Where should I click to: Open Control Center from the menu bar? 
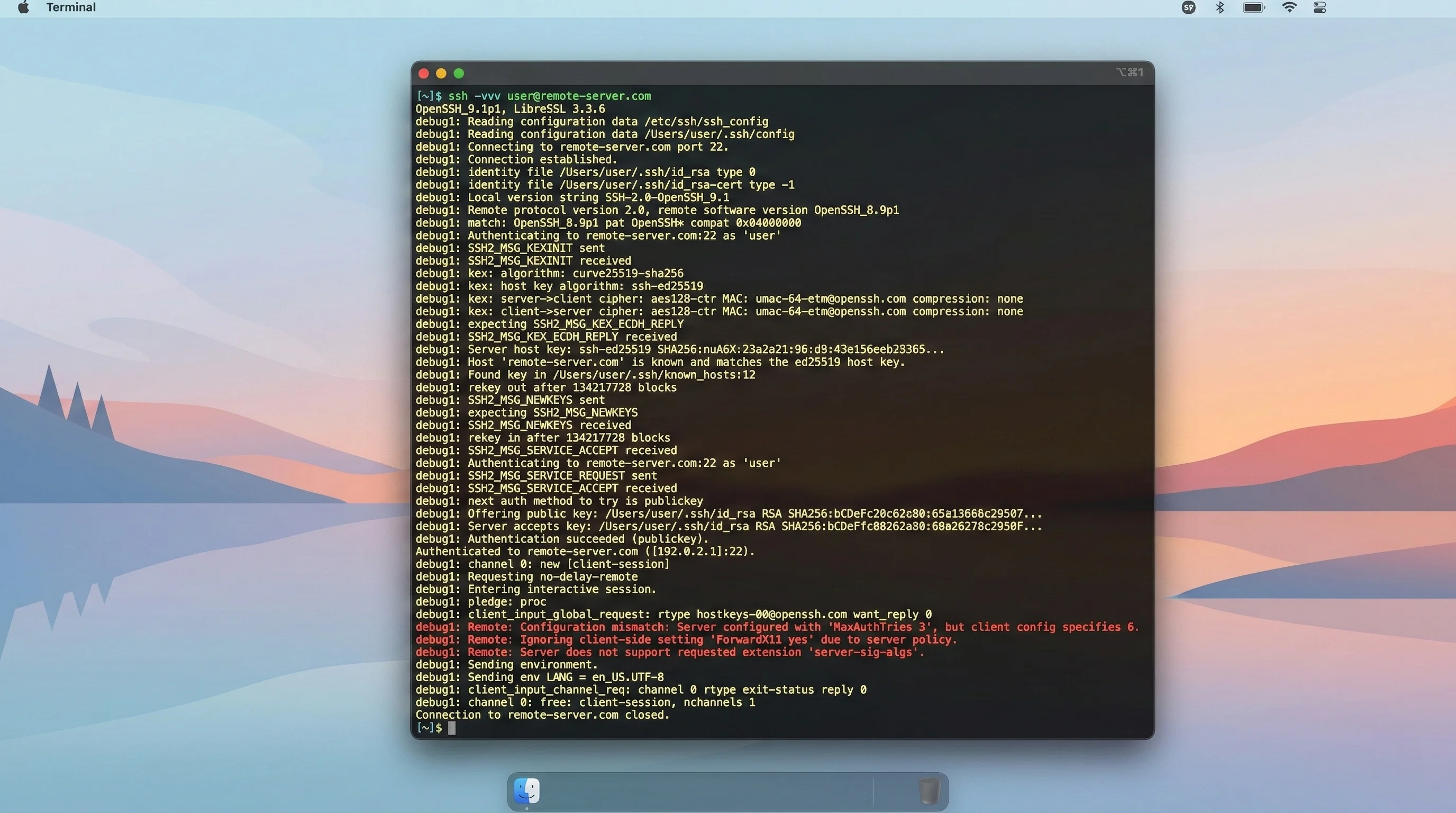(1320, 7)
